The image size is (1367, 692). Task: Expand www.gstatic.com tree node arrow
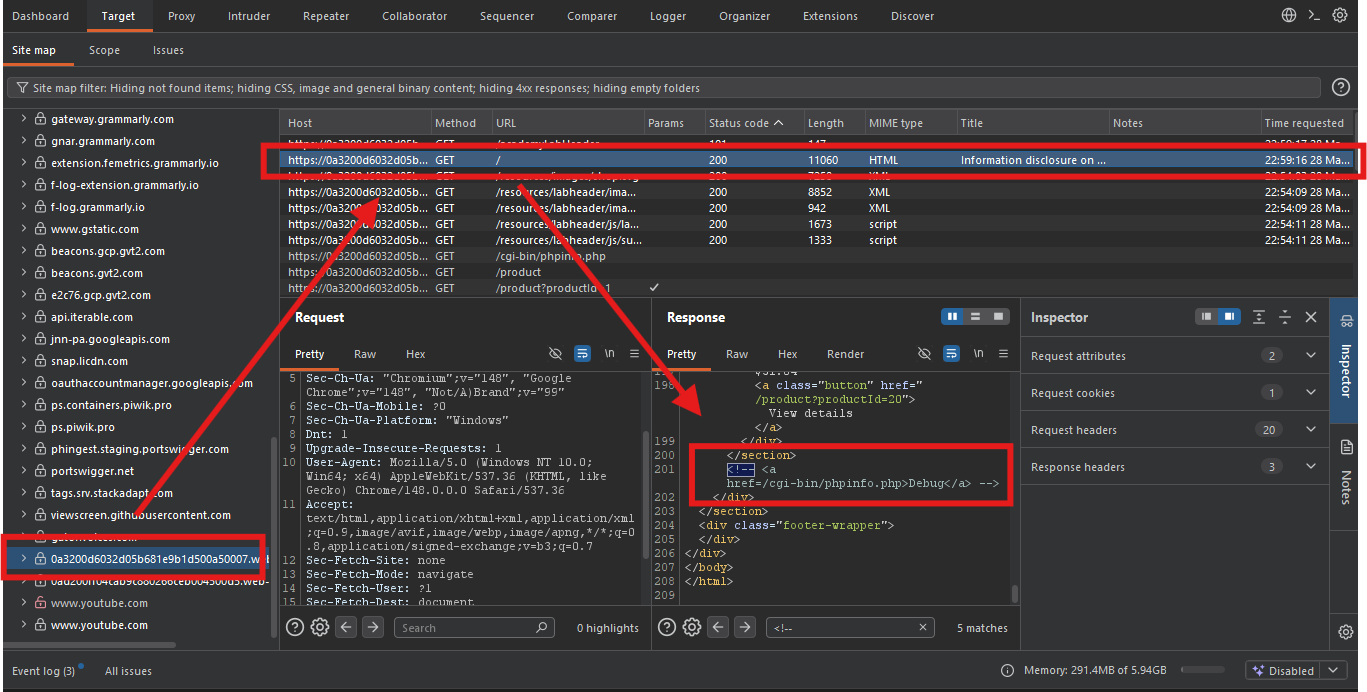click(24, 229)
